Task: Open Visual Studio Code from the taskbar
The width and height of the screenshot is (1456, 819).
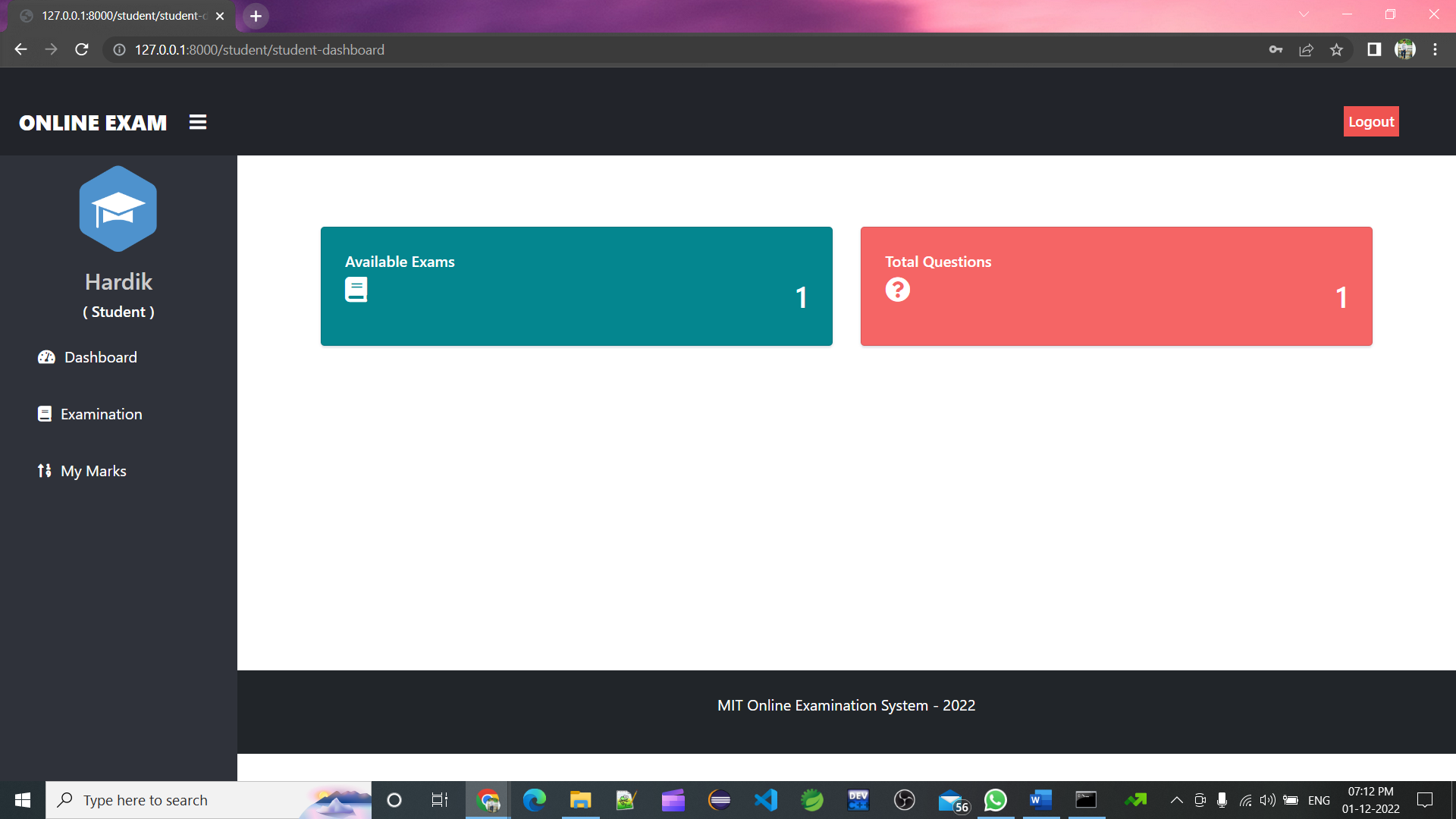Action: [x=766, y=800]
